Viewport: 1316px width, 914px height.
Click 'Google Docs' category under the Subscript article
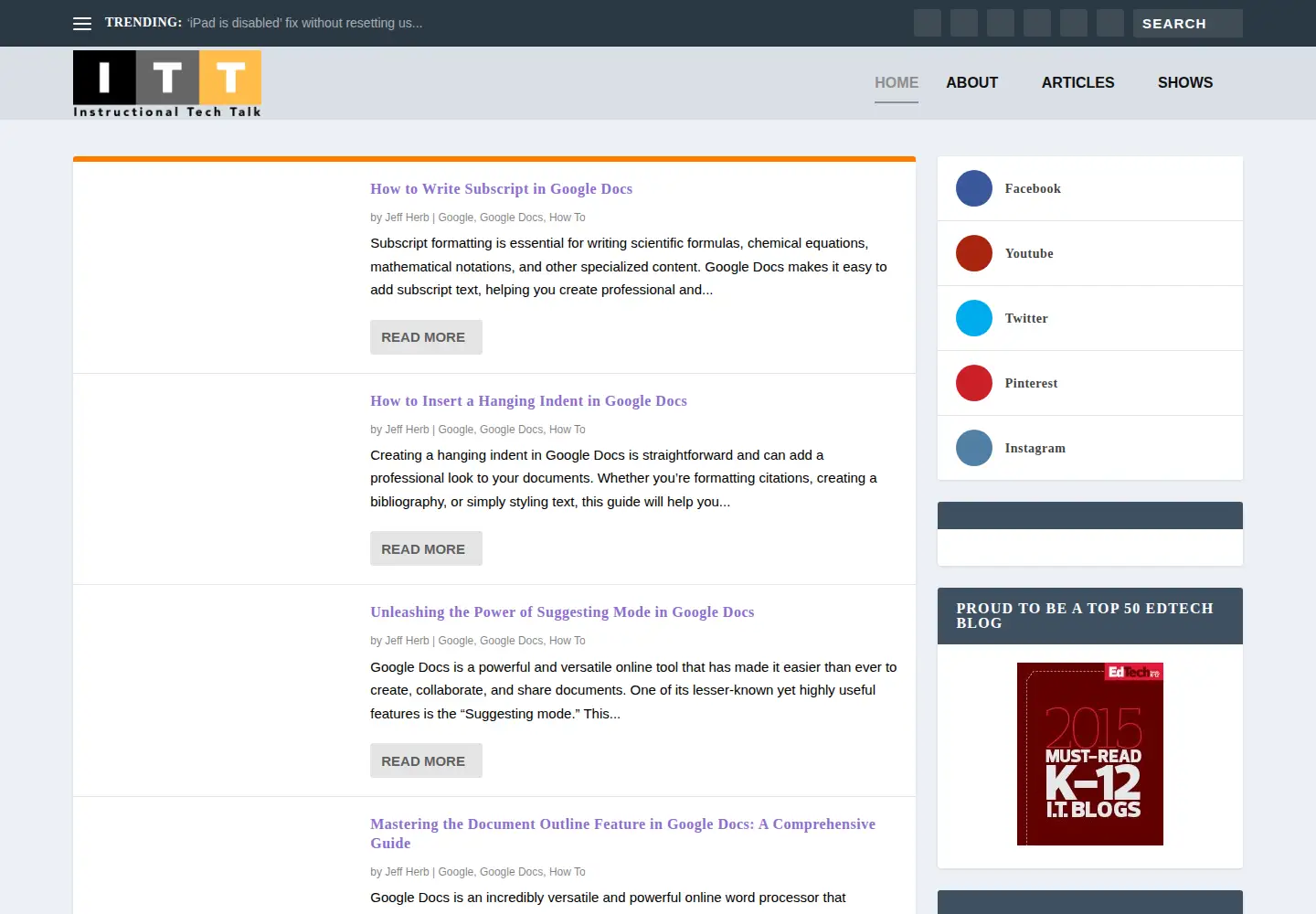tap(511, 218)
